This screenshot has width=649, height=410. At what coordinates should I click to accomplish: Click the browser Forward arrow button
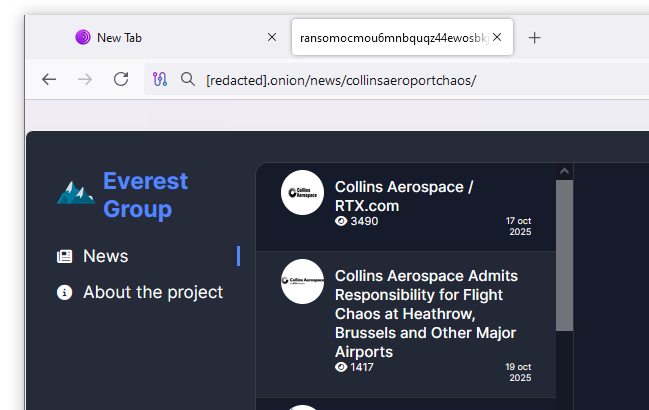[85, 79]
